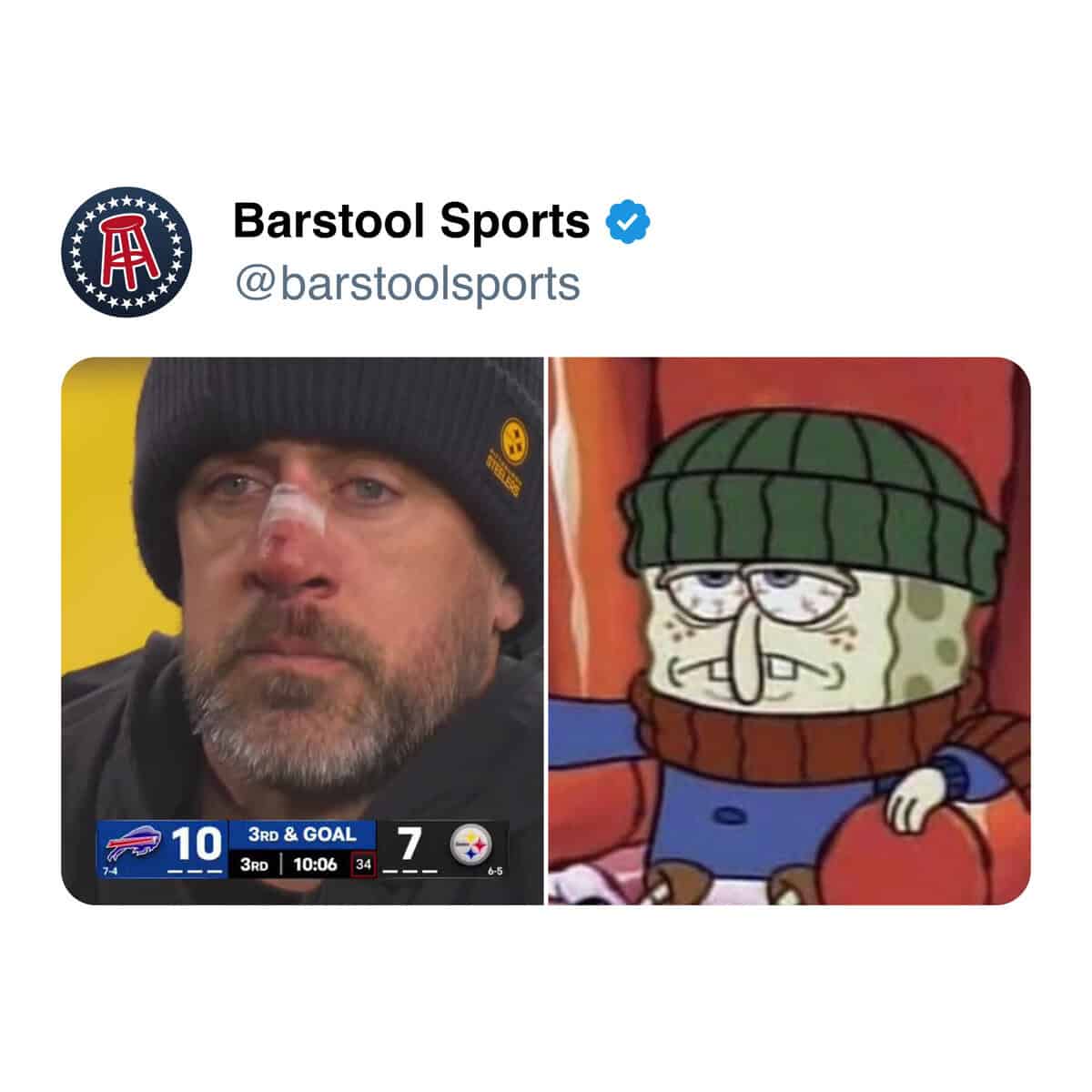1092x1092 pixels.
Task: Click the 3RD quarter label on scoreboard
Action: pyautogui.click(x=254, y=864)
